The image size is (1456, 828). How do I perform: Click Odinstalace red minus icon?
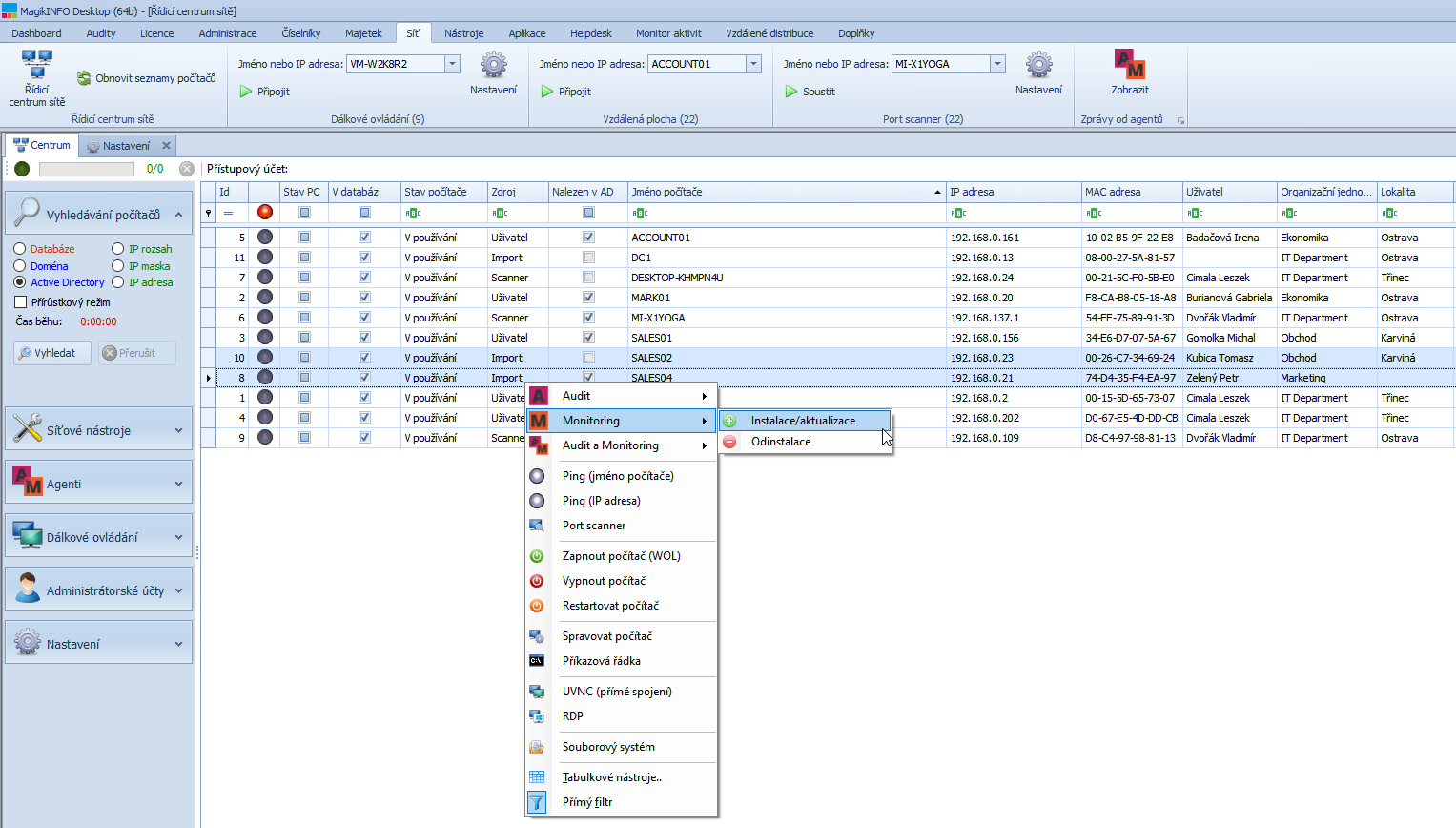(729, 442)
